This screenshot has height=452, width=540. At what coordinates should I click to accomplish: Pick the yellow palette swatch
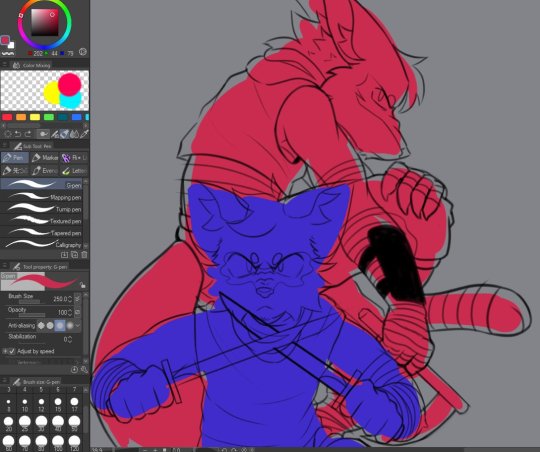coord(35,117)
